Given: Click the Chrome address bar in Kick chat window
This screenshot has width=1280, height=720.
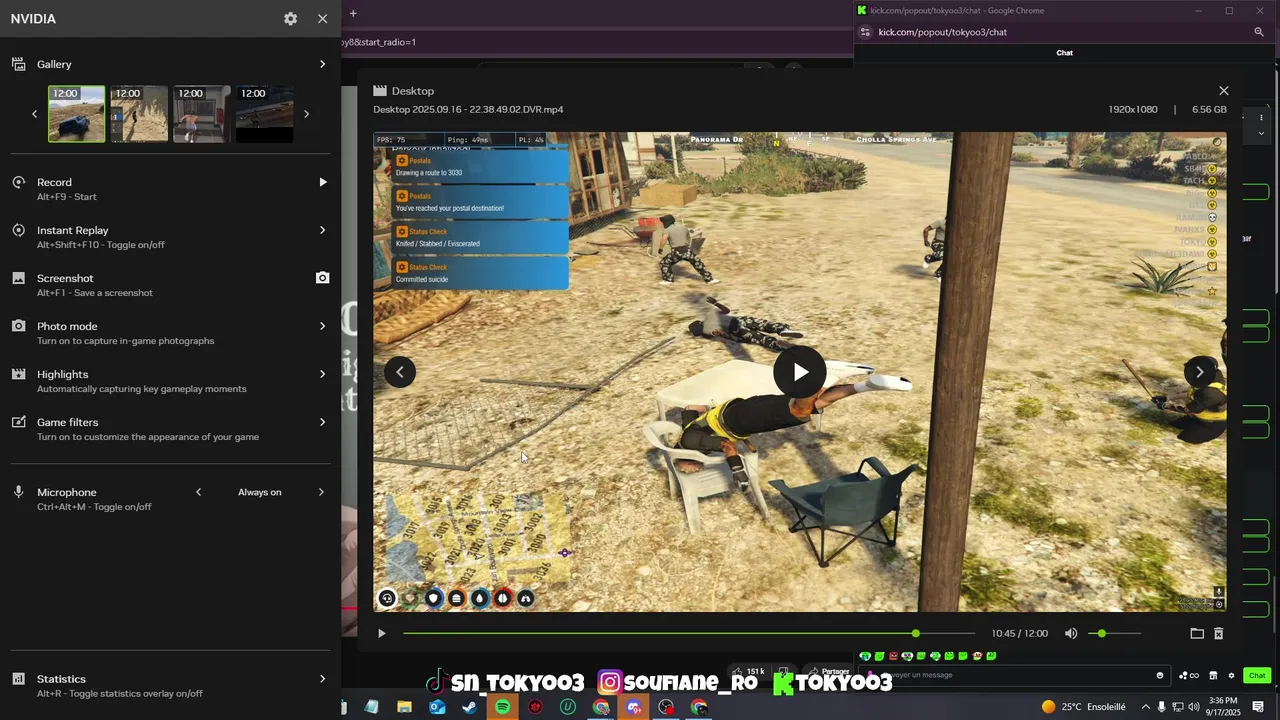Looking at the screenshot, I should [x=1060, y=32].
